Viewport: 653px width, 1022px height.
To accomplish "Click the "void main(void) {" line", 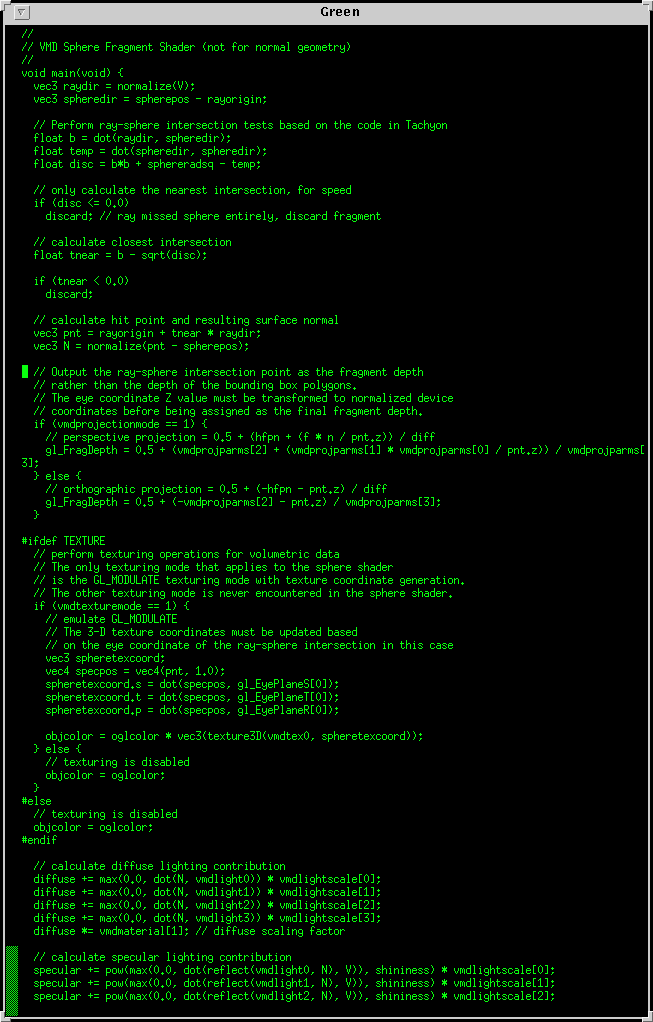I will [73, 73].
